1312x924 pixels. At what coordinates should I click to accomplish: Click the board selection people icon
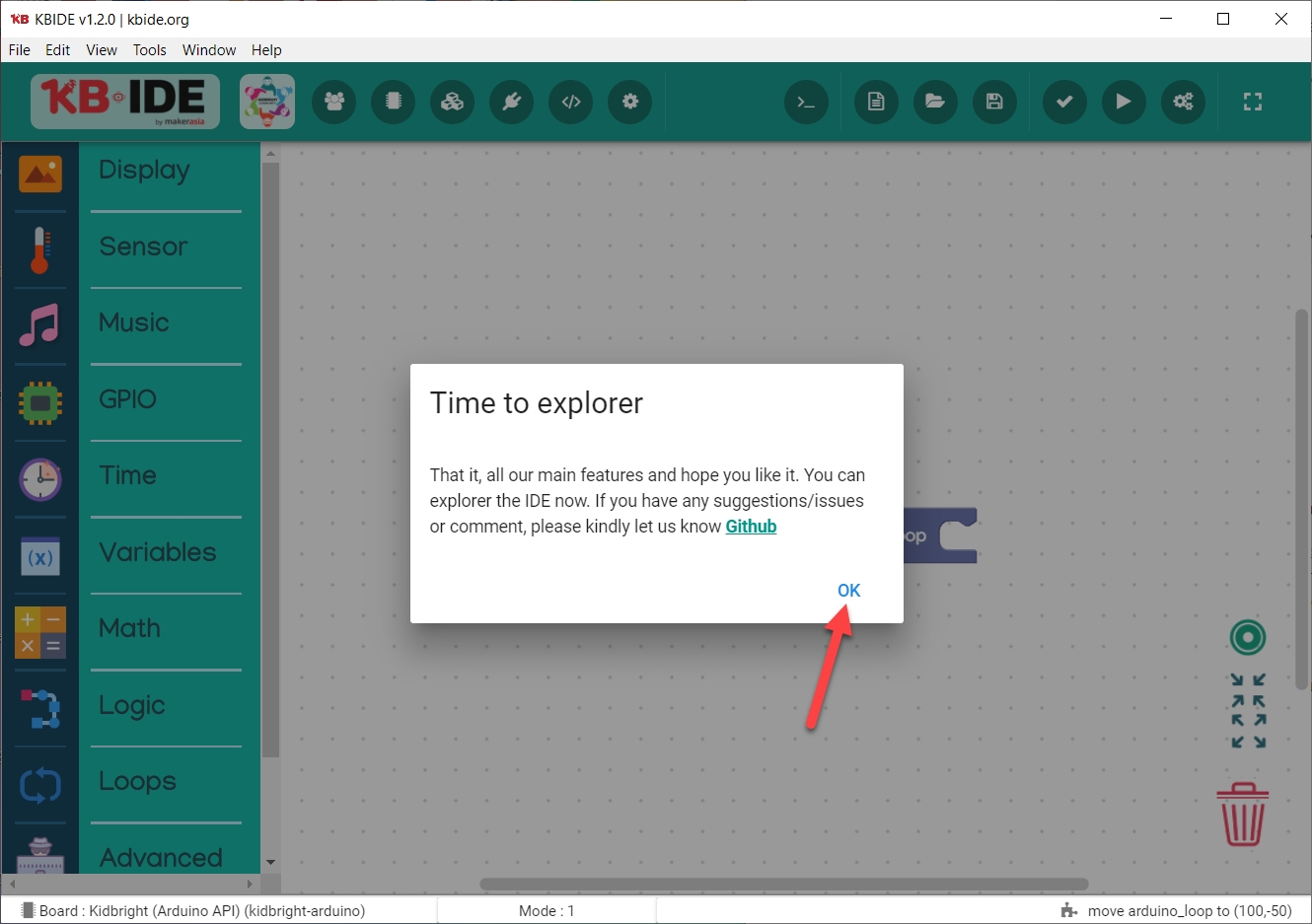coord(334,102)
